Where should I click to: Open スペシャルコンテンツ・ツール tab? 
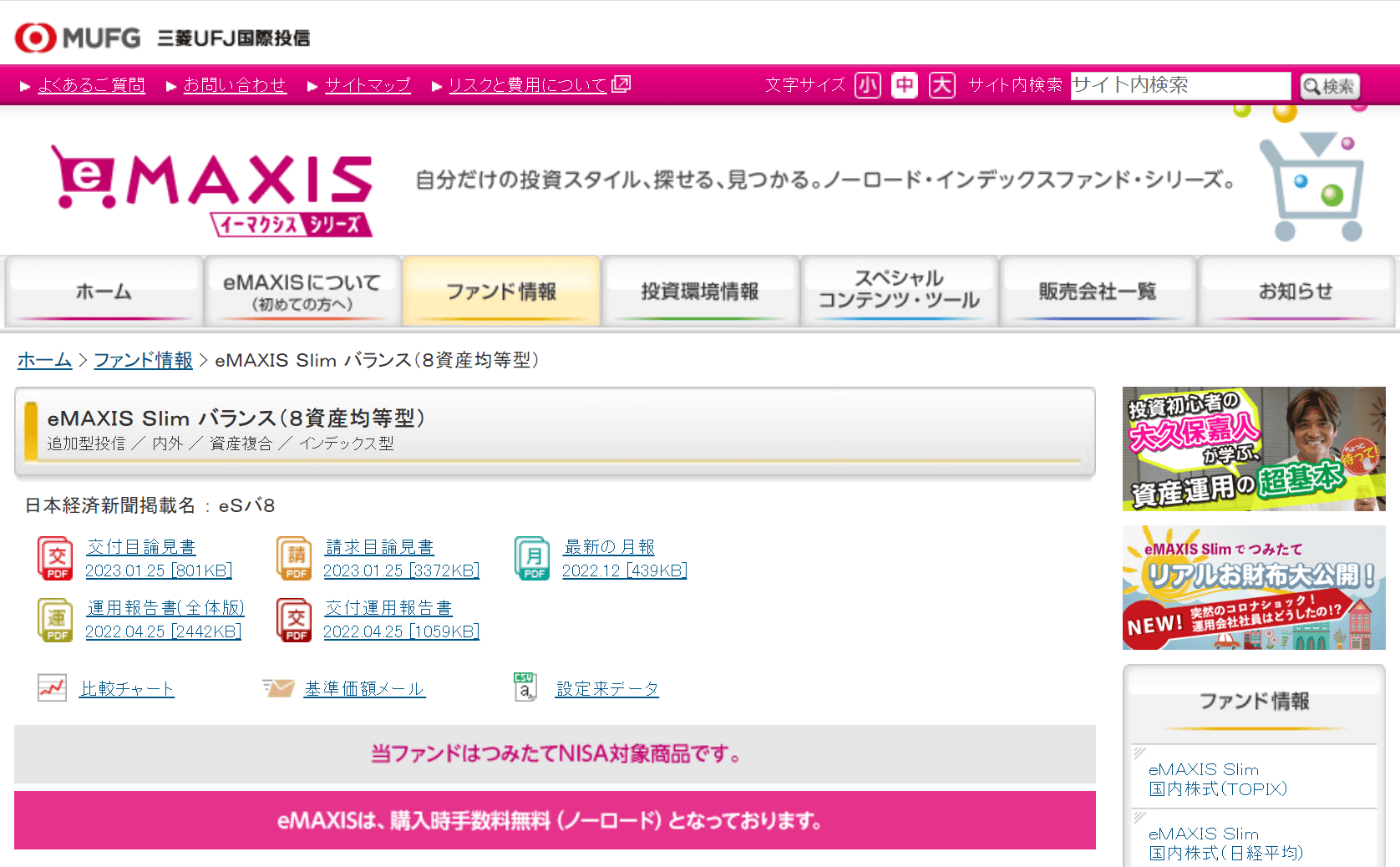click(x=899, y=292)
